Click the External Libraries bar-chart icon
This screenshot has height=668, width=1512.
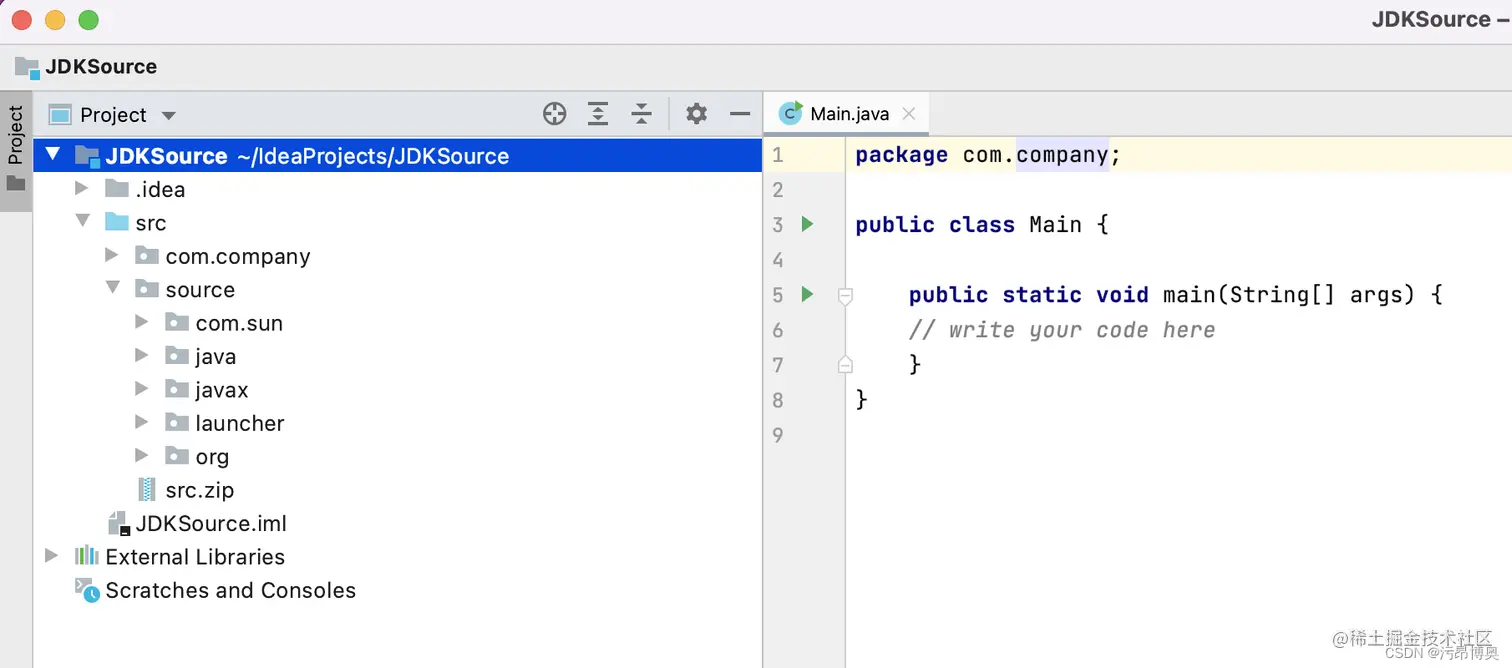click(87, 556)
